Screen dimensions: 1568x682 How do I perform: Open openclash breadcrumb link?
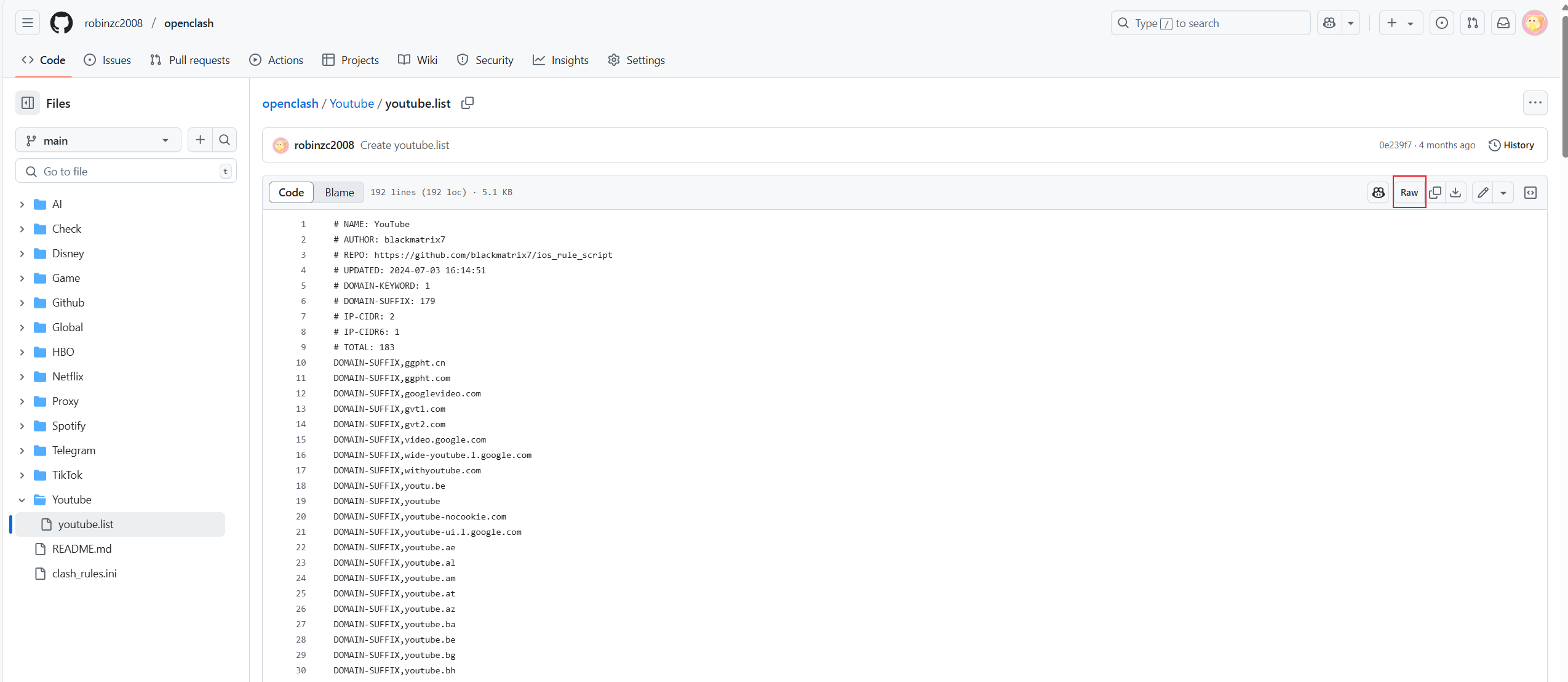[290, 103]
